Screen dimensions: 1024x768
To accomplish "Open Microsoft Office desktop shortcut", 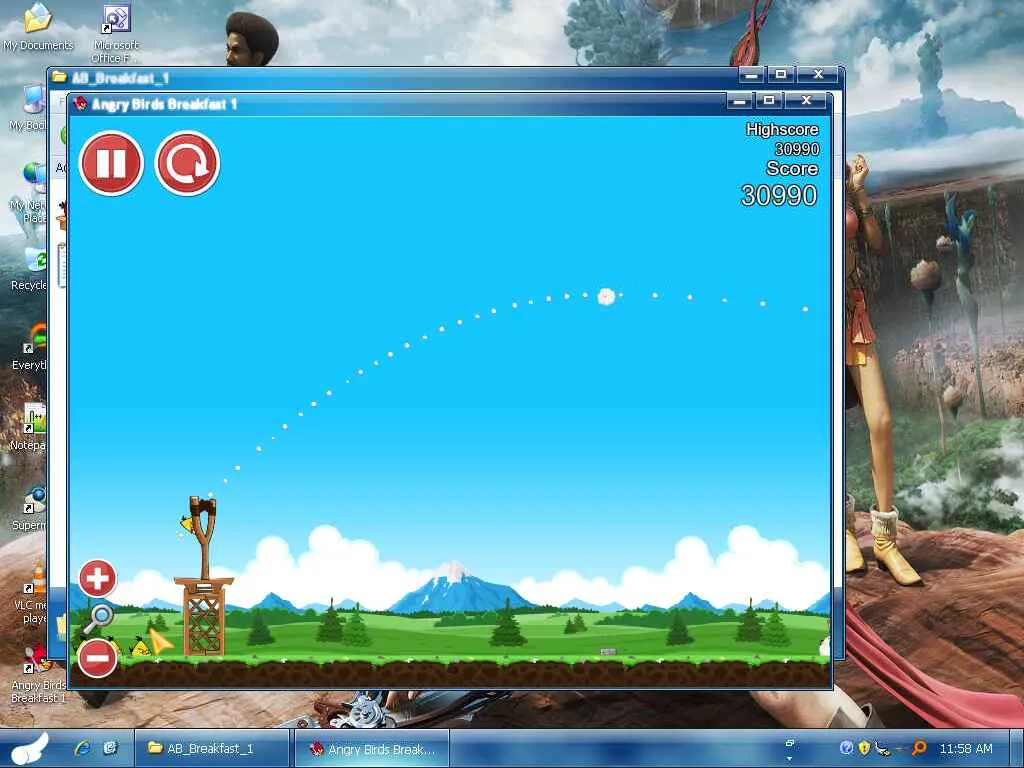I will coord(116,33).
